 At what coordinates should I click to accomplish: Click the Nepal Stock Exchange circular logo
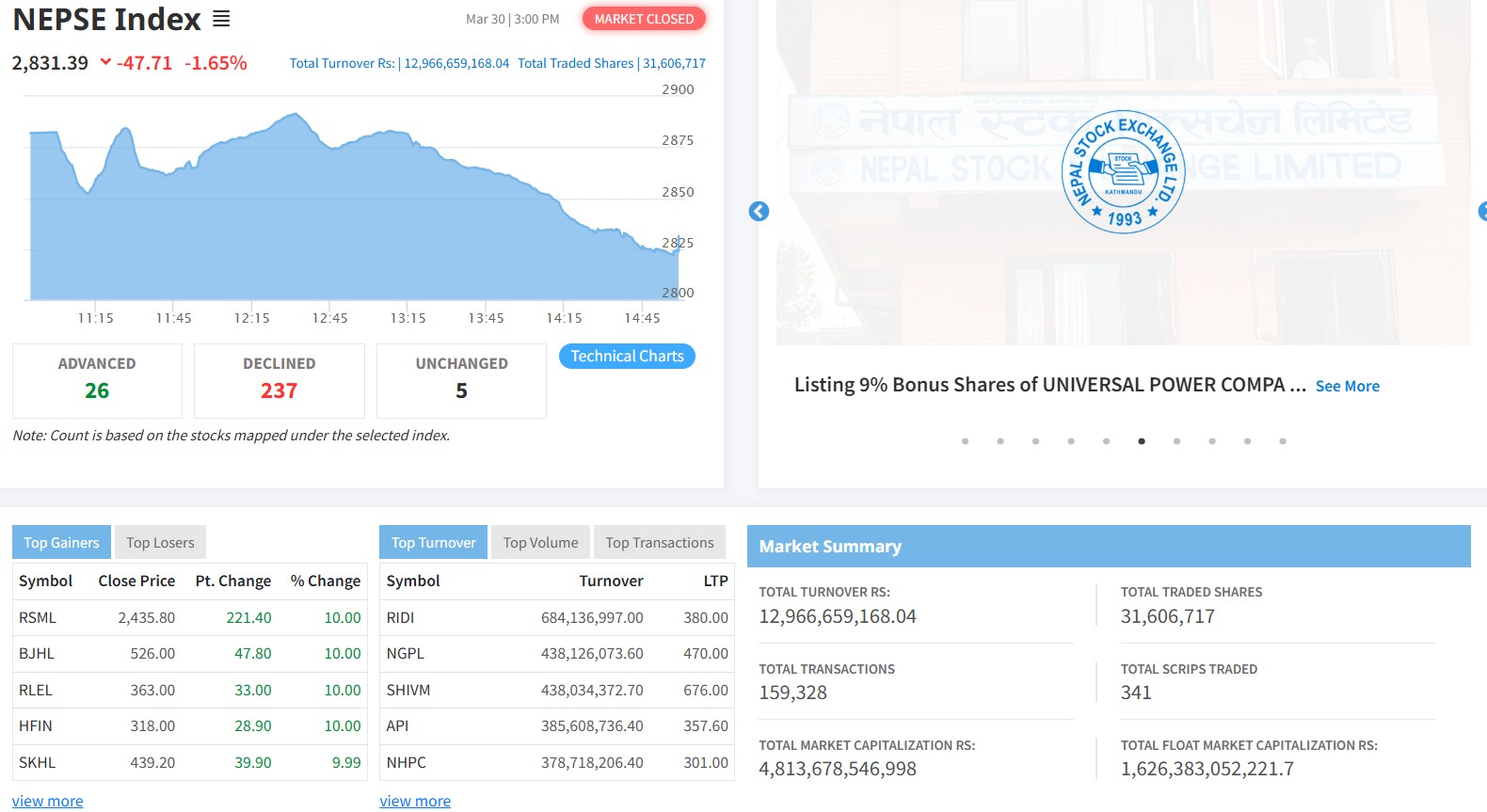1123,172
